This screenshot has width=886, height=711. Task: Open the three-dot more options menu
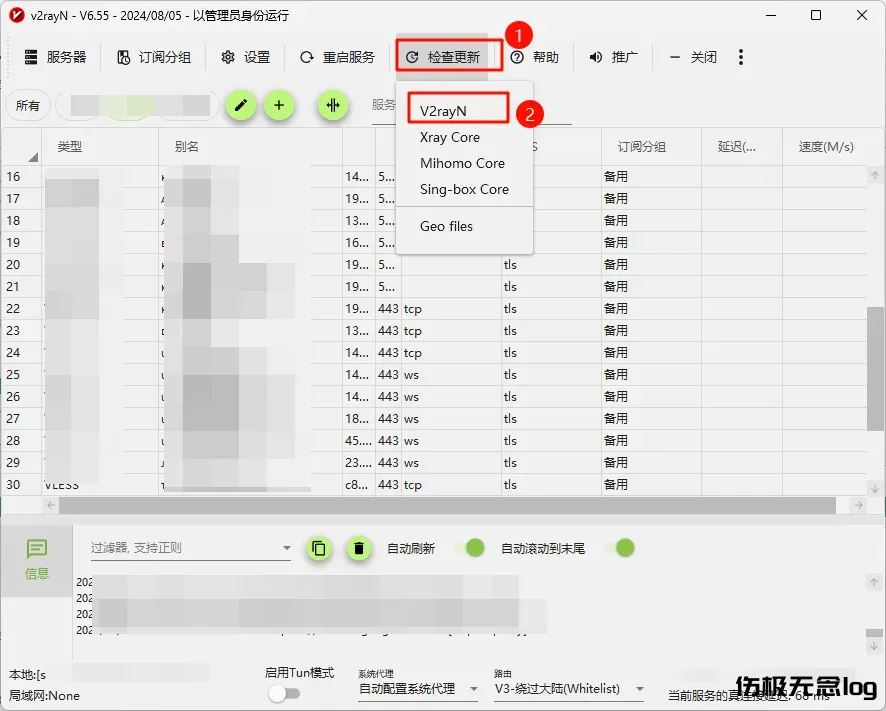click(741, 57)
